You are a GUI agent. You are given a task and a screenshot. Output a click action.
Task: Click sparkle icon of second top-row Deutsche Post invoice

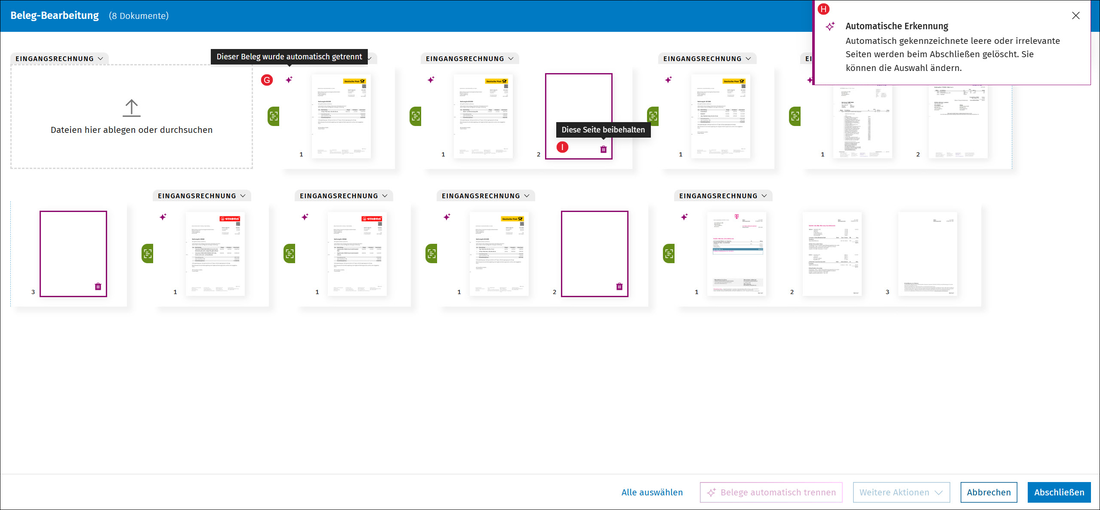pyautogui.click(x=431, y=80)
